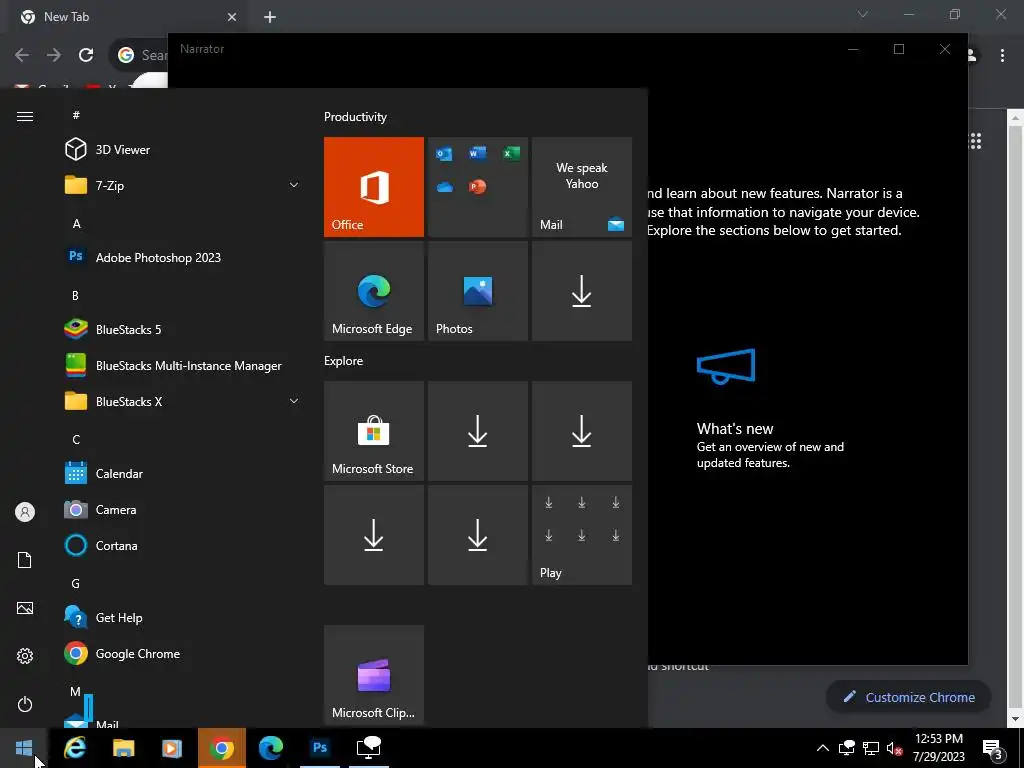Open Google apps grid in Chrome
Image resolution: width=1024 pixels, height=768 pixels.
975,141
